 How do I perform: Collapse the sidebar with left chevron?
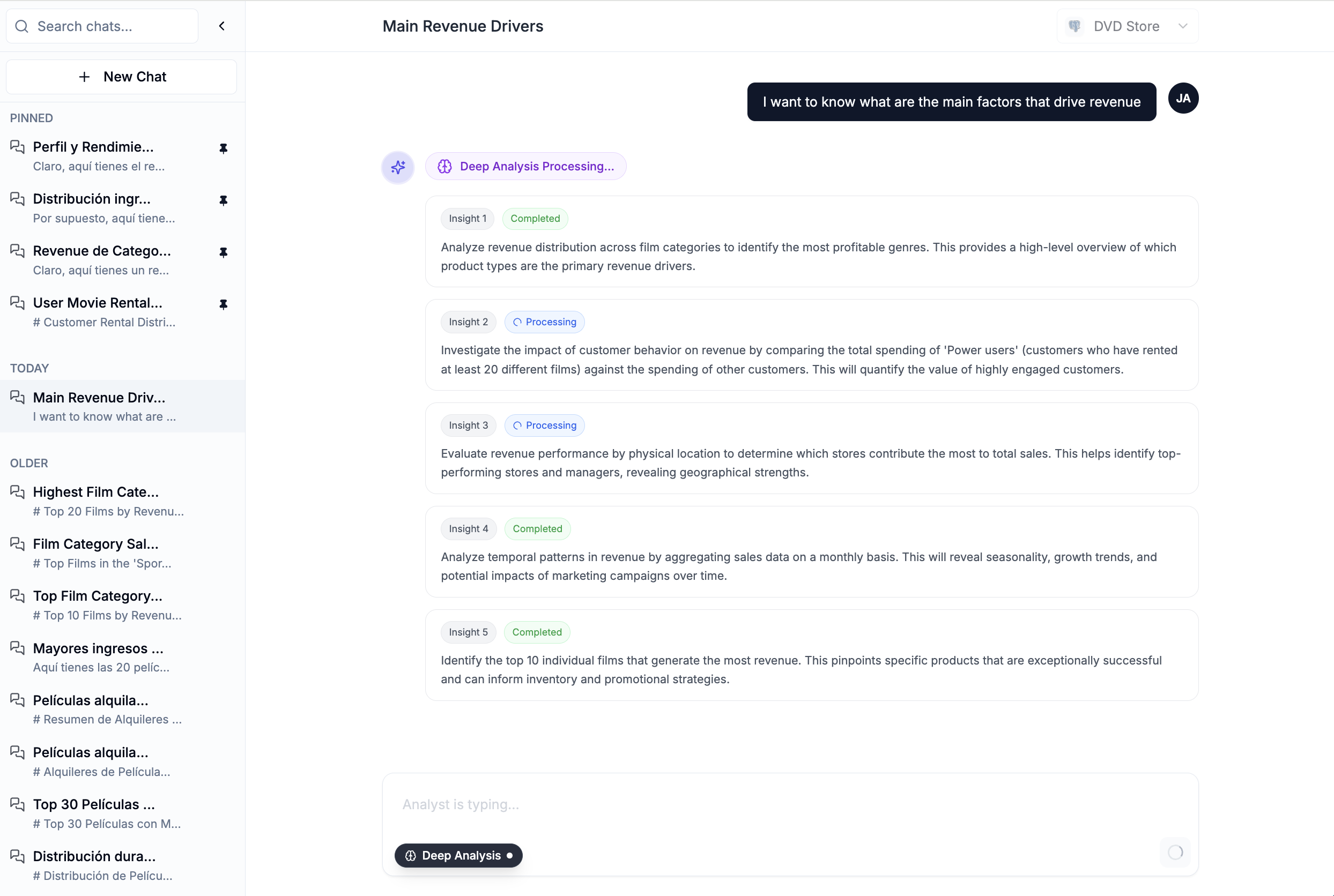point(222,26)
